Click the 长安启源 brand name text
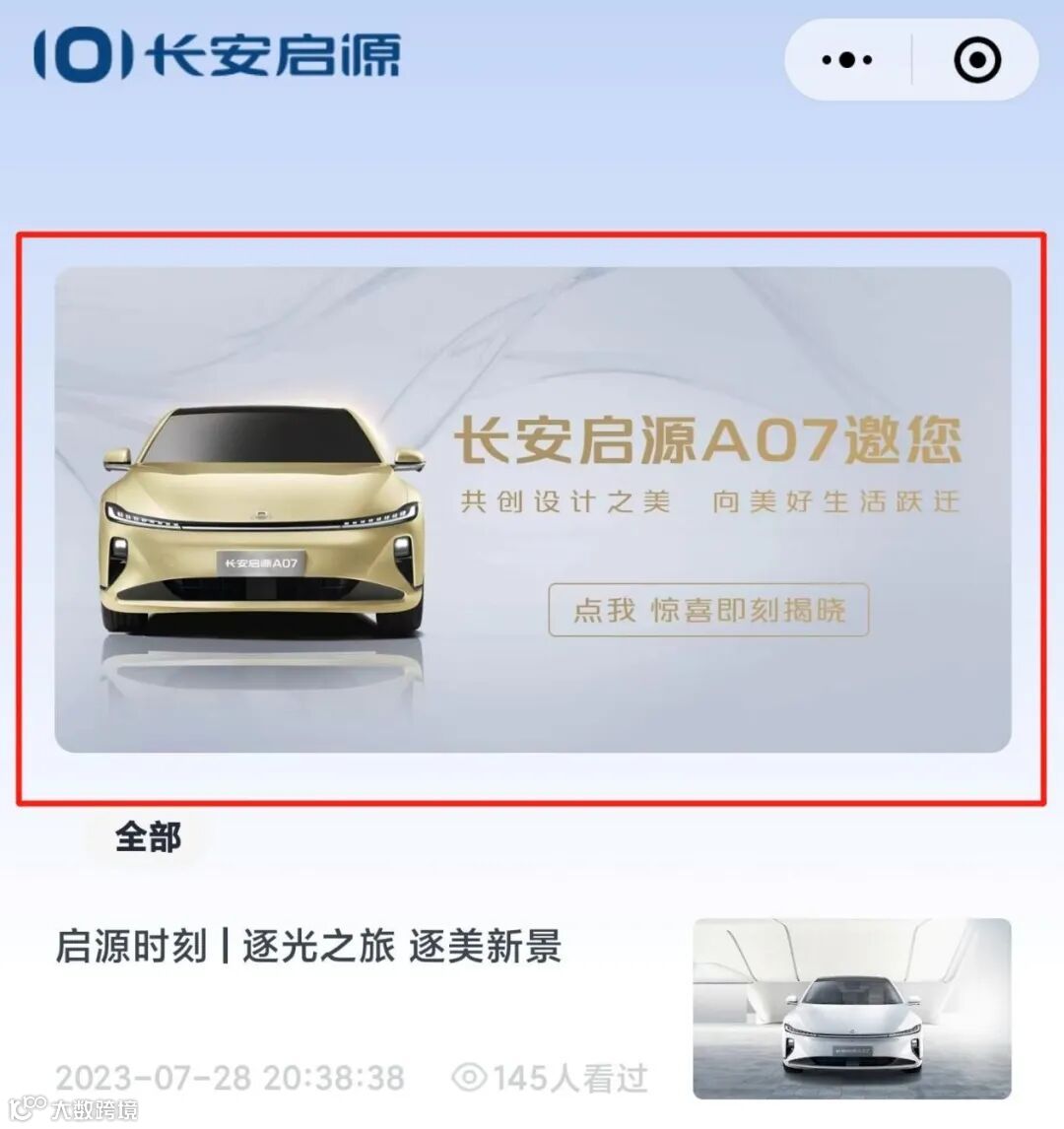 [x=272, y=55]
